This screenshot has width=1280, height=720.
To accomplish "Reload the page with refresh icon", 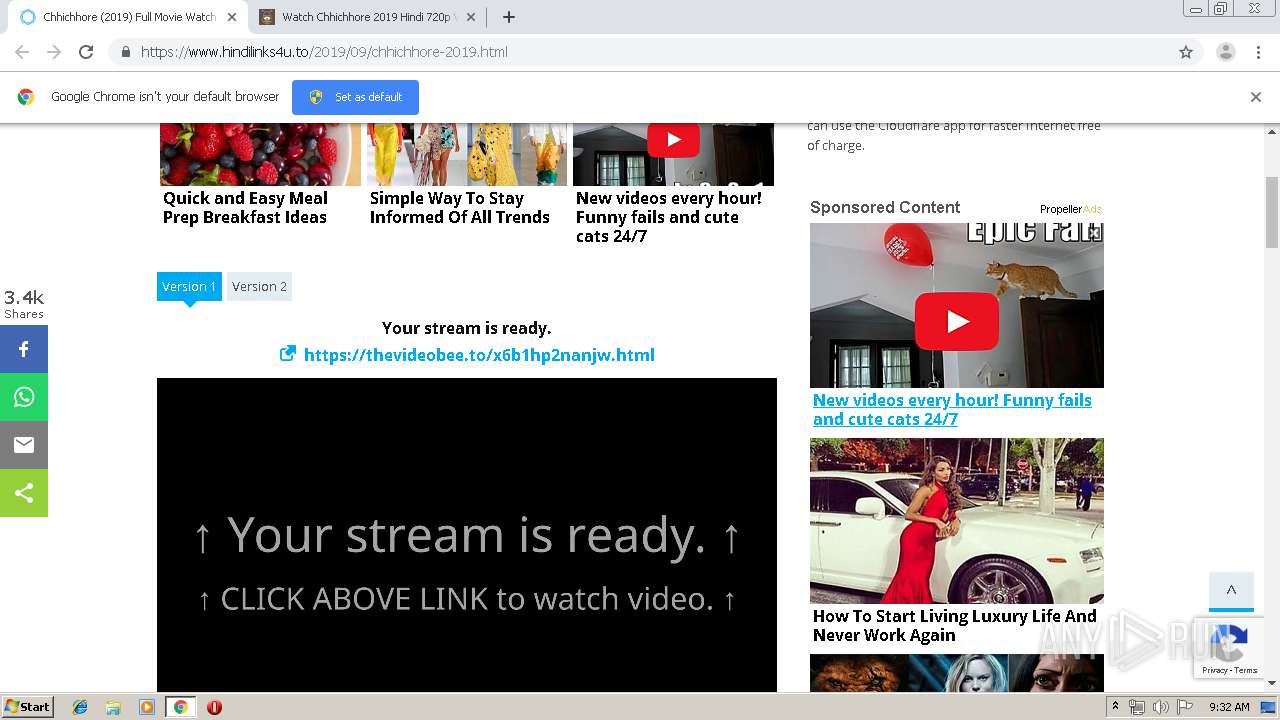I will pyautogui.click(x=86, y=52).
